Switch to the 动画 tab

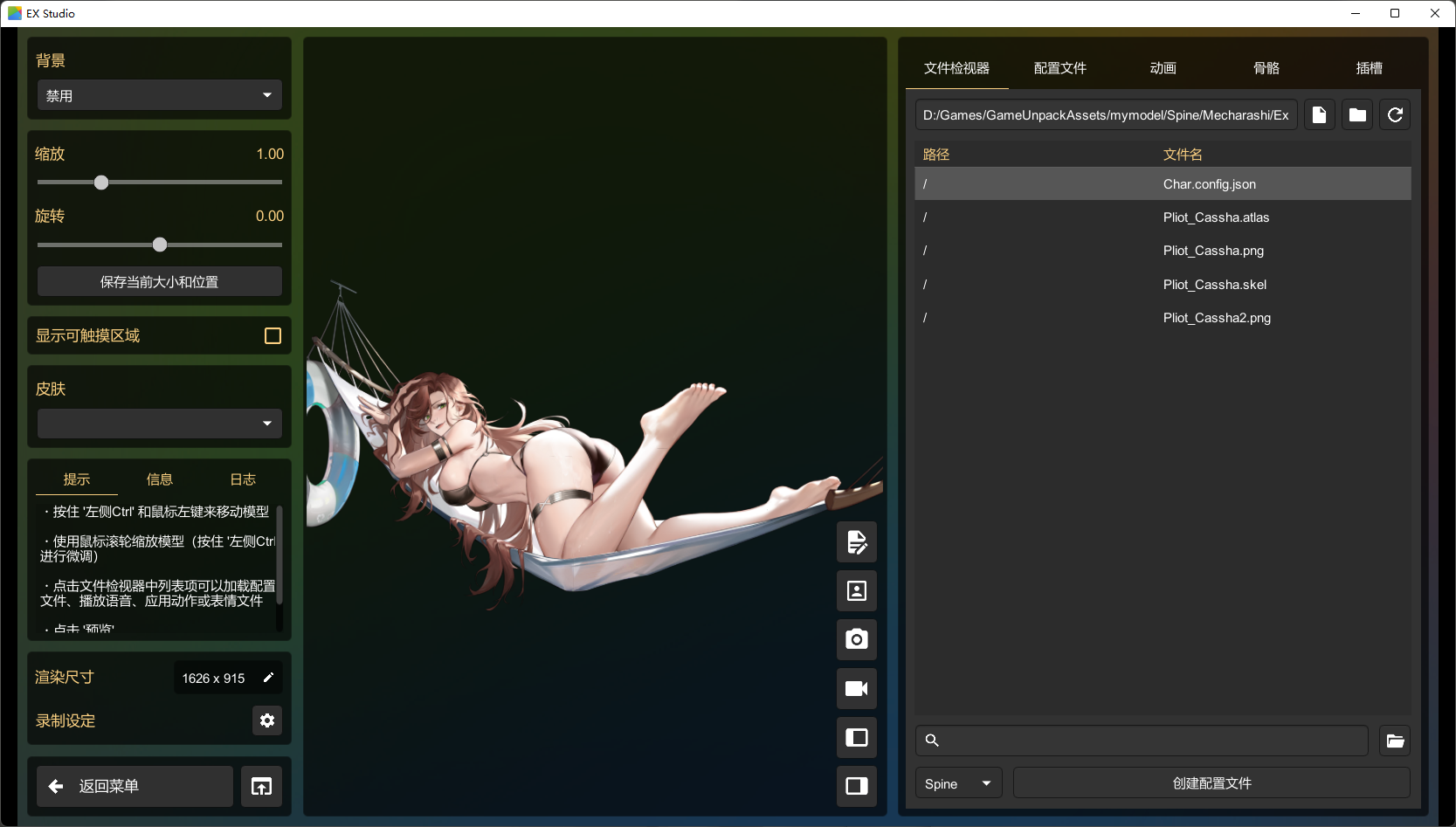1163,68
